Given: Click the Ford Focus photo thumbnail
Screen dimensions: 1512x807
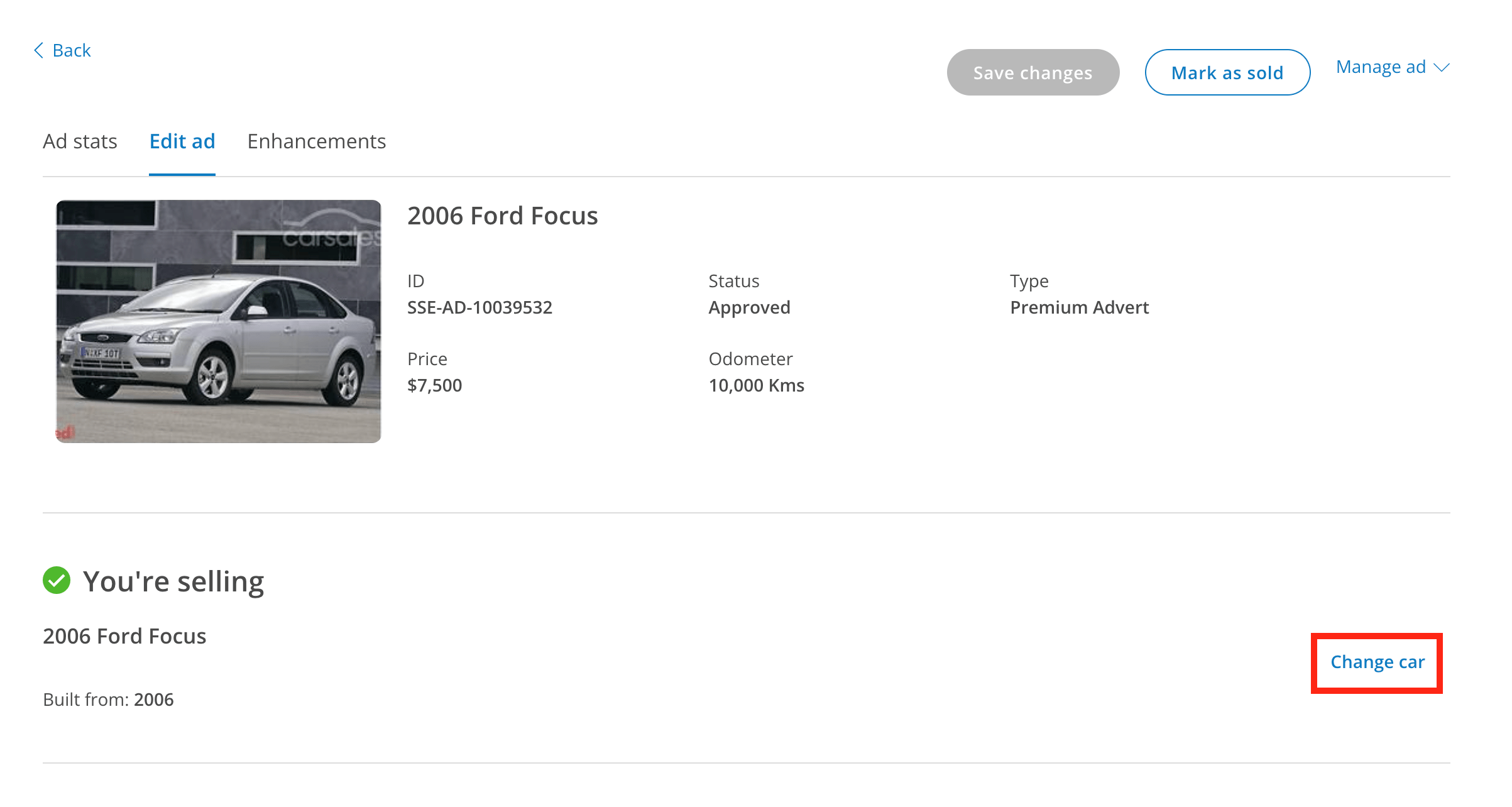Looking at the screenshot, I should pyautogui.click(x=218, y=320).
